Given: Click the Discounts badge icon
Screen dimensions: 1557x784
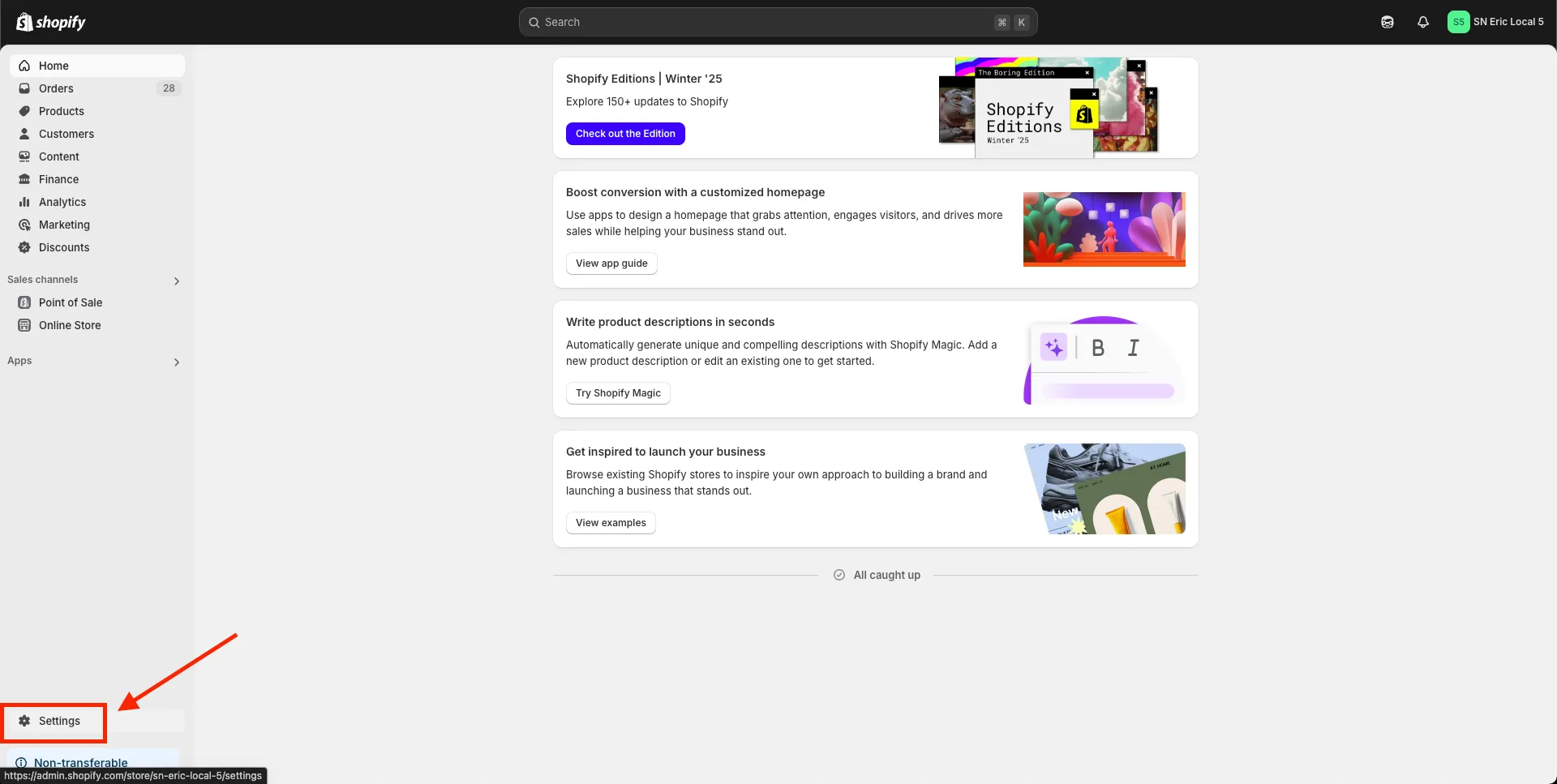Looking at the screenshot, I should [24, 247].
